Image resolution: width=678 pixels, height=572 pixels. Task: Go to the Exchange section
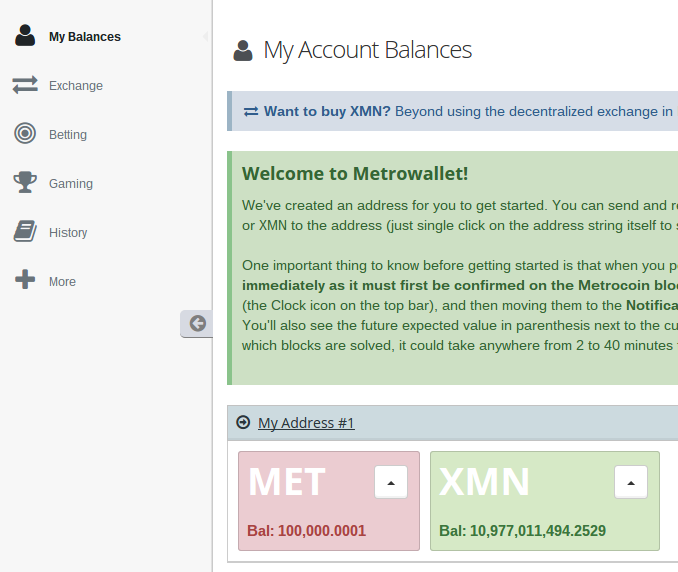pyautogui.click(x=76, y=86)
